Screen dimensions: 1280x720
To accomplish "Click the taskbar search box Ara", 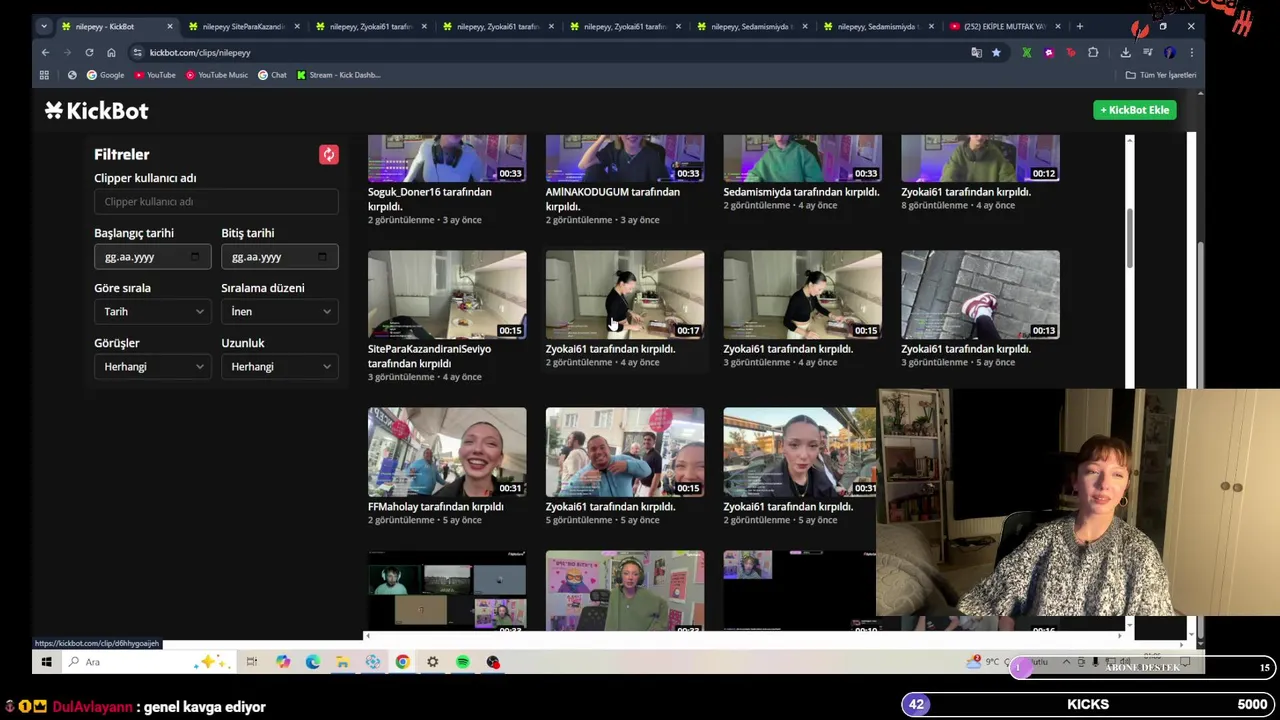I will pyautogui.click(x=146, y=662).
